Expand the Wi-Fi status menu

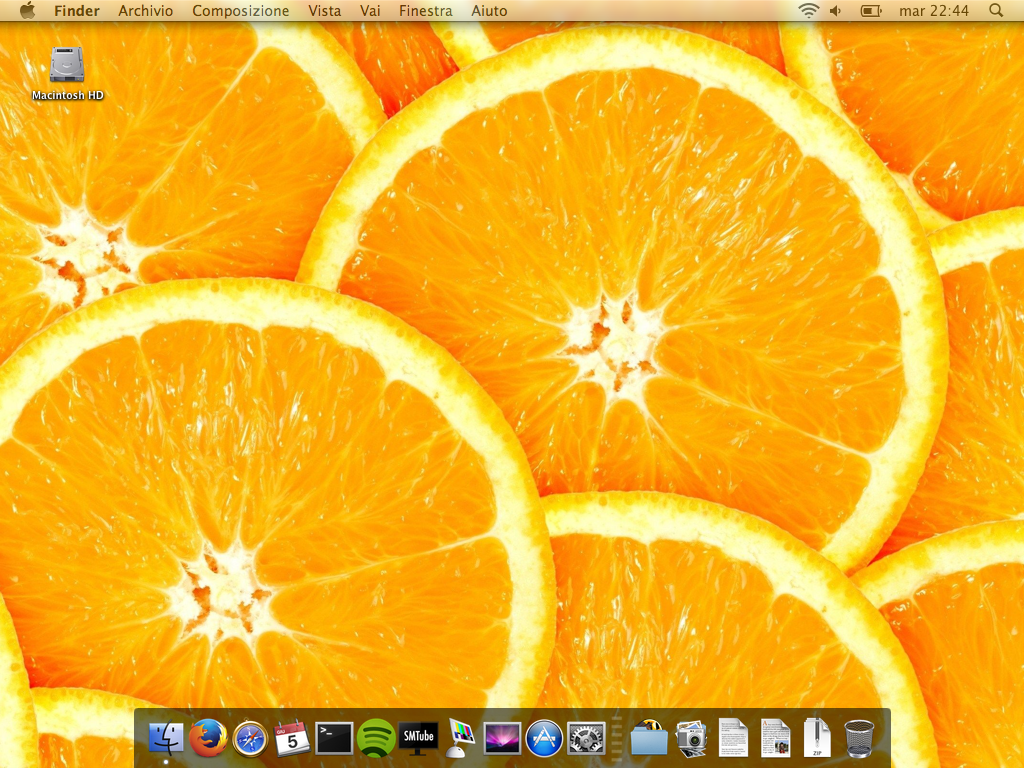click(808, 11)
